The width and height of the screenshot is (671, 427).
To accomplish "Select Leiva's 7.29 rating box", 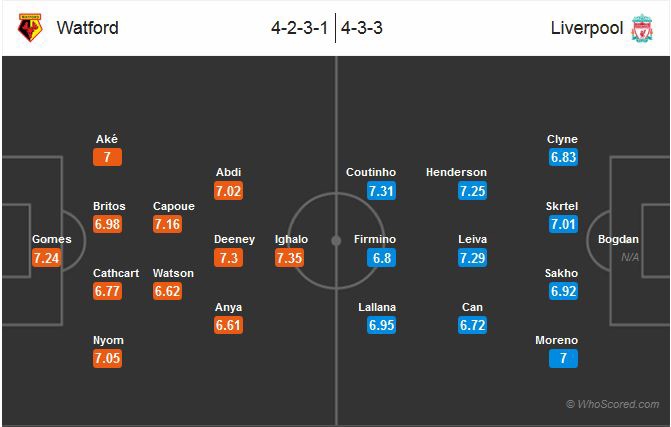I will tap(473, 258).
